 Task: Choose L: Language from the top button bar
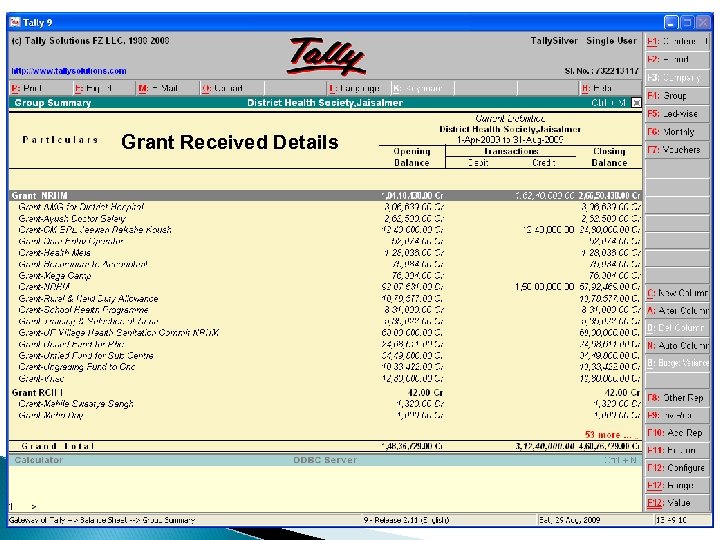[x=359, y=88]
